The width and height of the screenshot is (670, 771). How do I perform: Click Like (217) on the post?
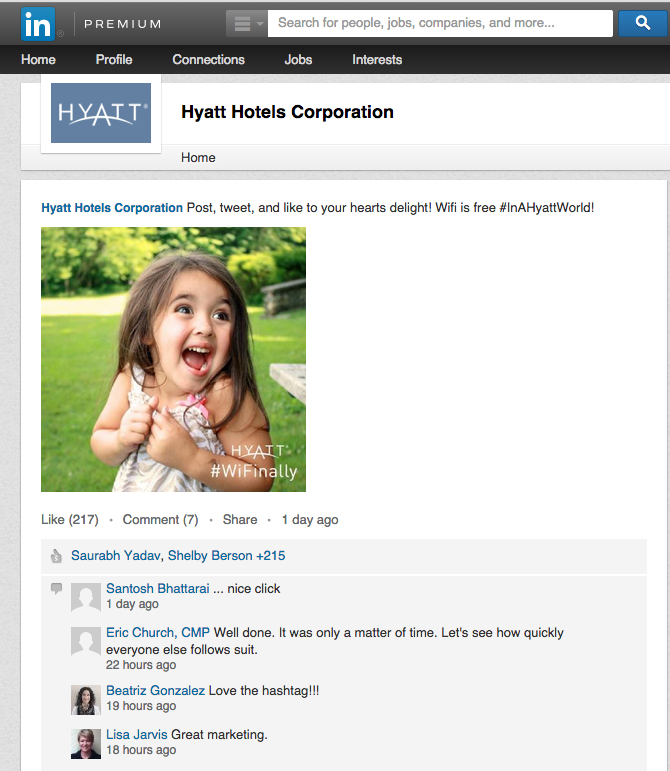pos(70,519)
